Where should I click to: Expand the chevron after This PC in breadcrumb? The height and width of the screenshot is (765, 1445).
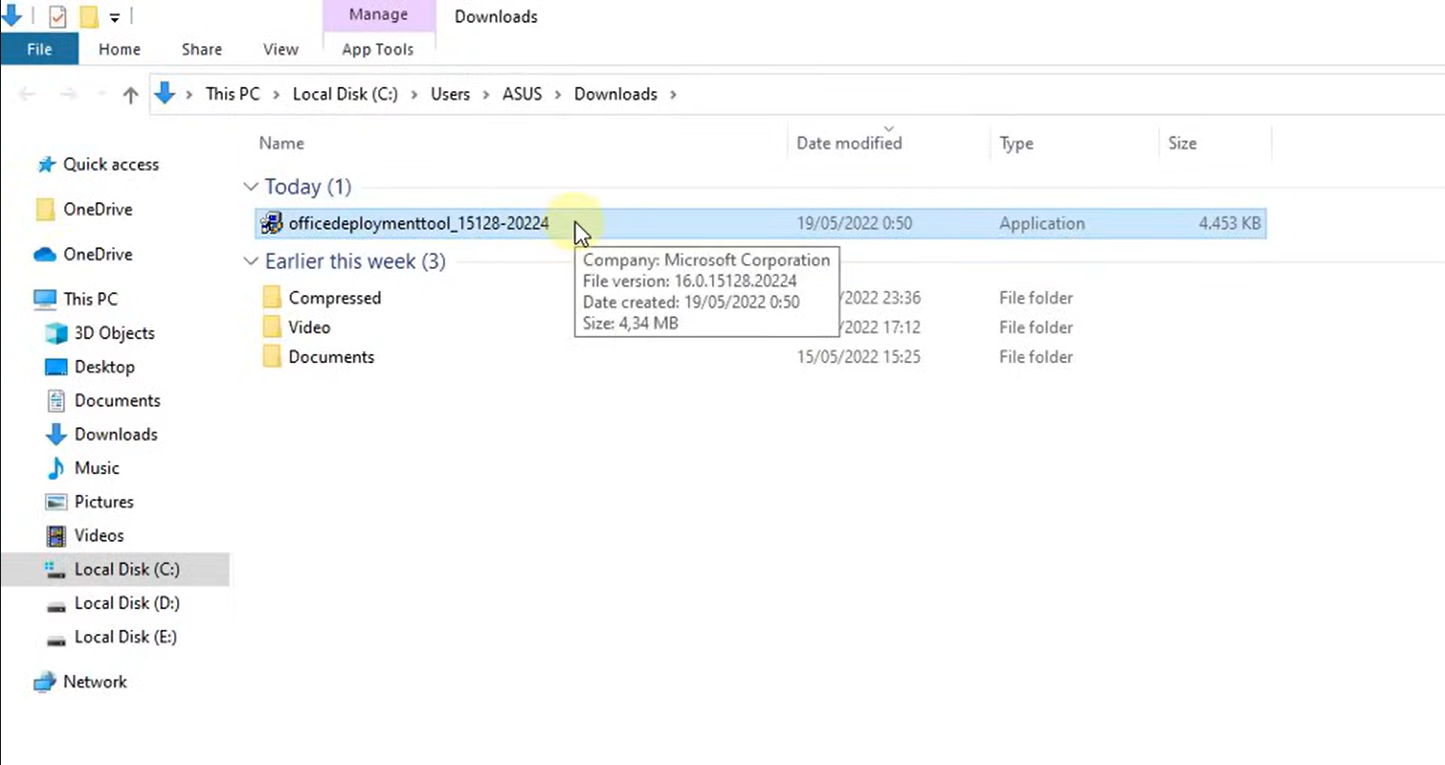tap(275, 94)
